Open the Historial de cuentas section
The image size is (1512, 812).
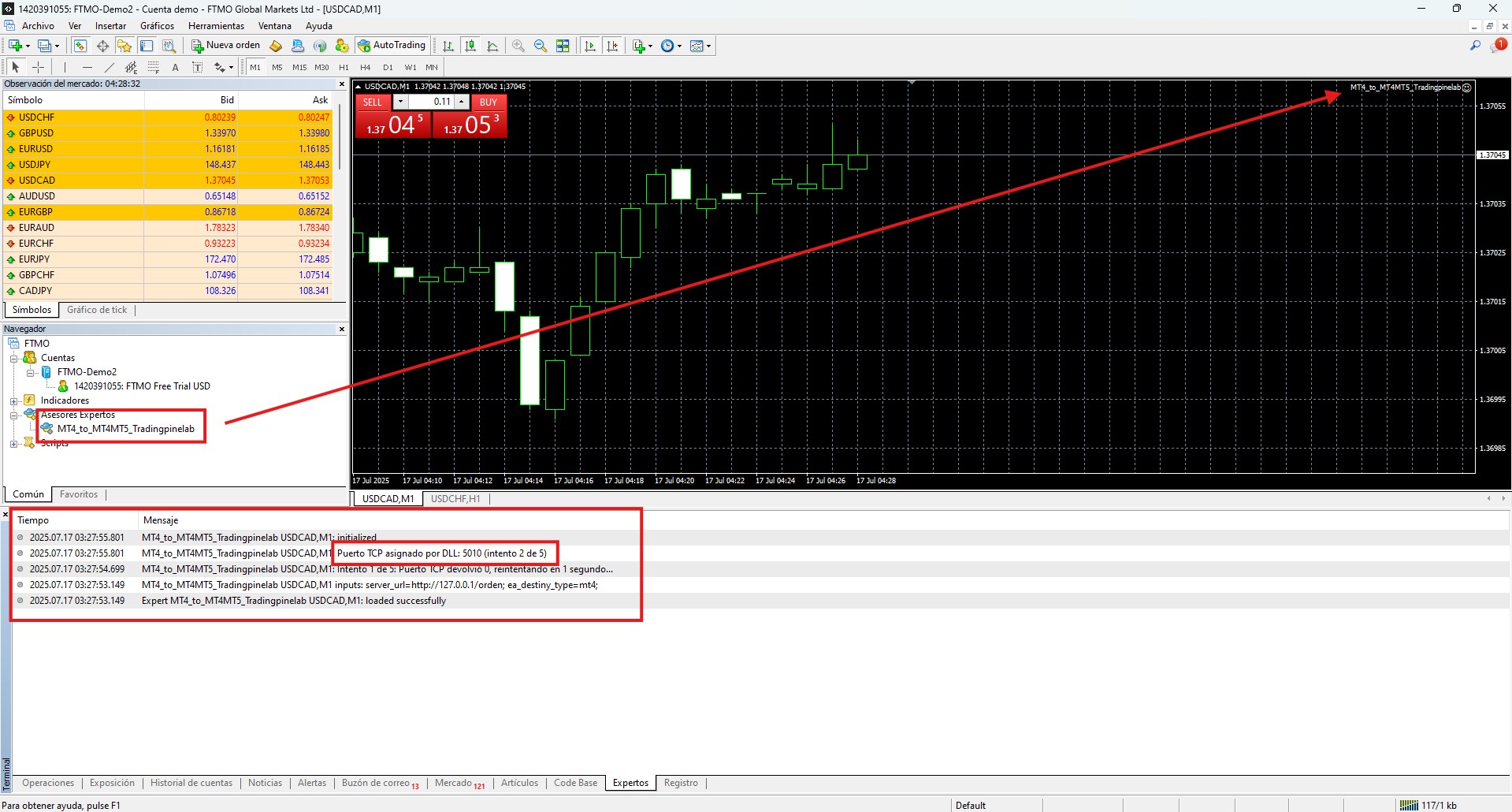click(x=191, y=783)
